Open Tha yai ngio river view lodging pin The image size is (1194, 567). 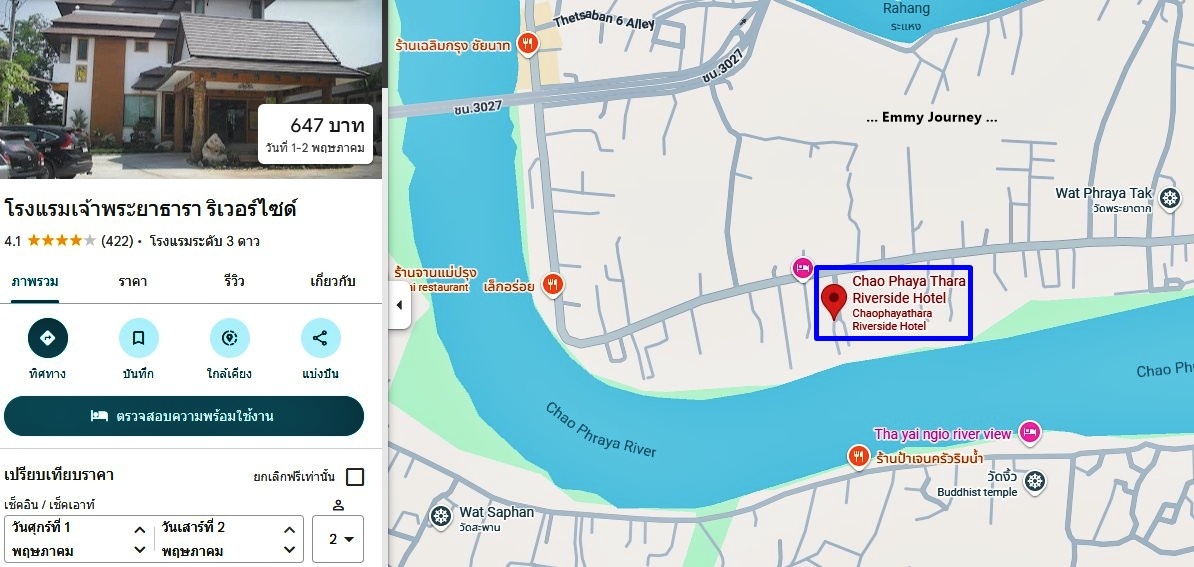[1030, 432]
